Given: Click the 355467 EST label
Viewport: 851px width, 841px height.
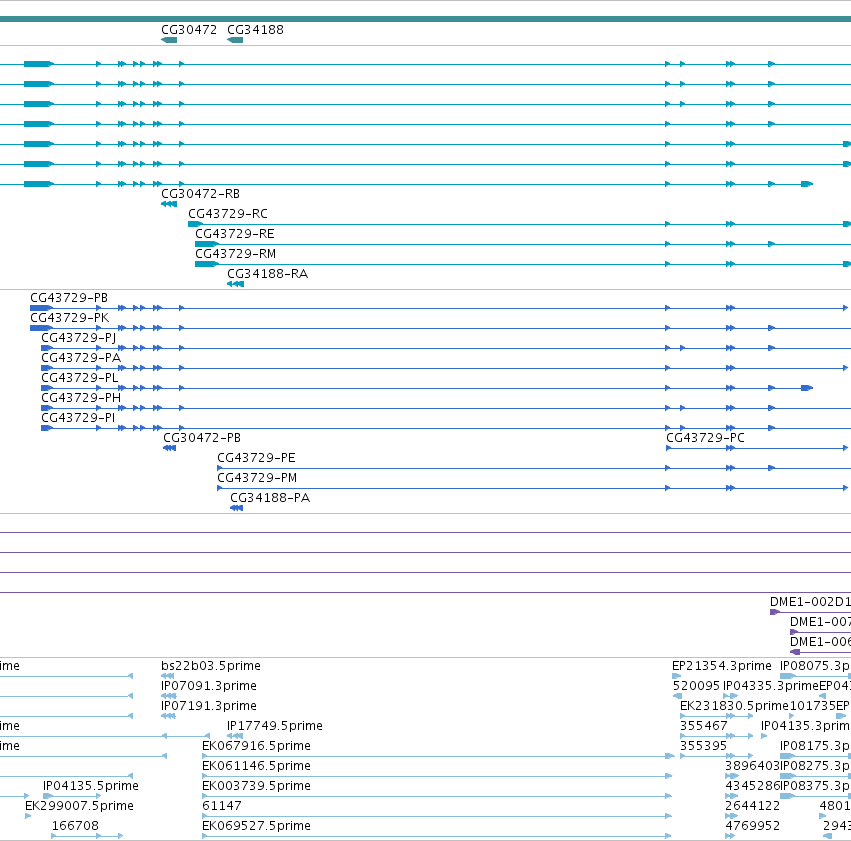Looking at the screenshot, I should pyautogui.click(x=703, y=726).
